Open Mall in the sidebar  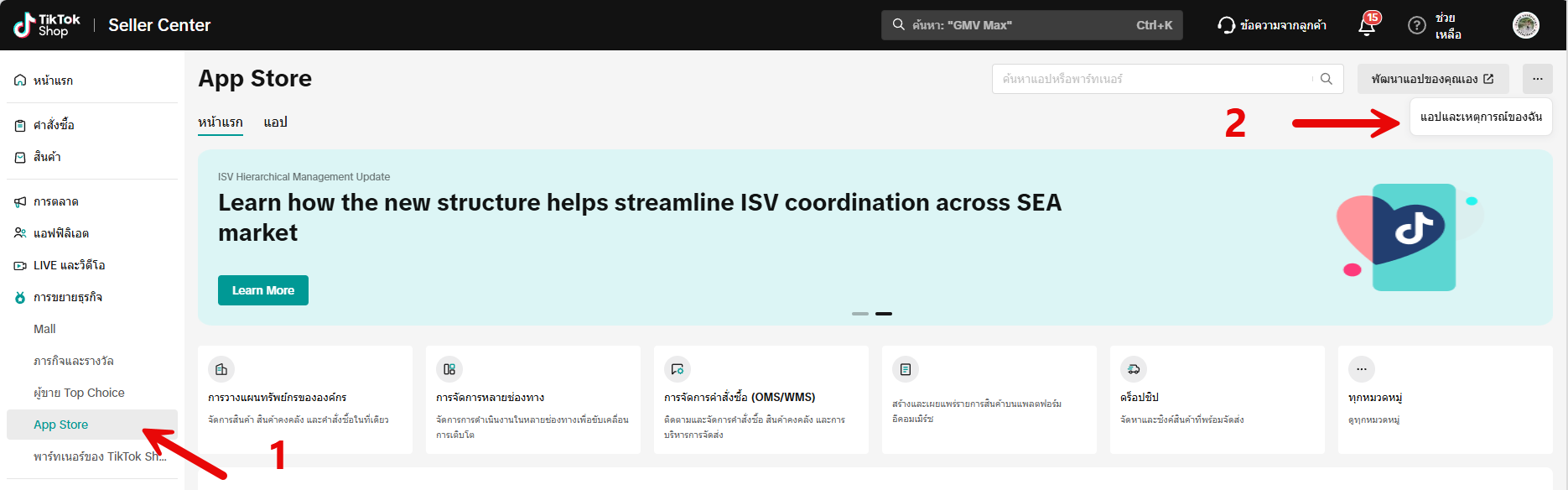click(x=45, y=329)
